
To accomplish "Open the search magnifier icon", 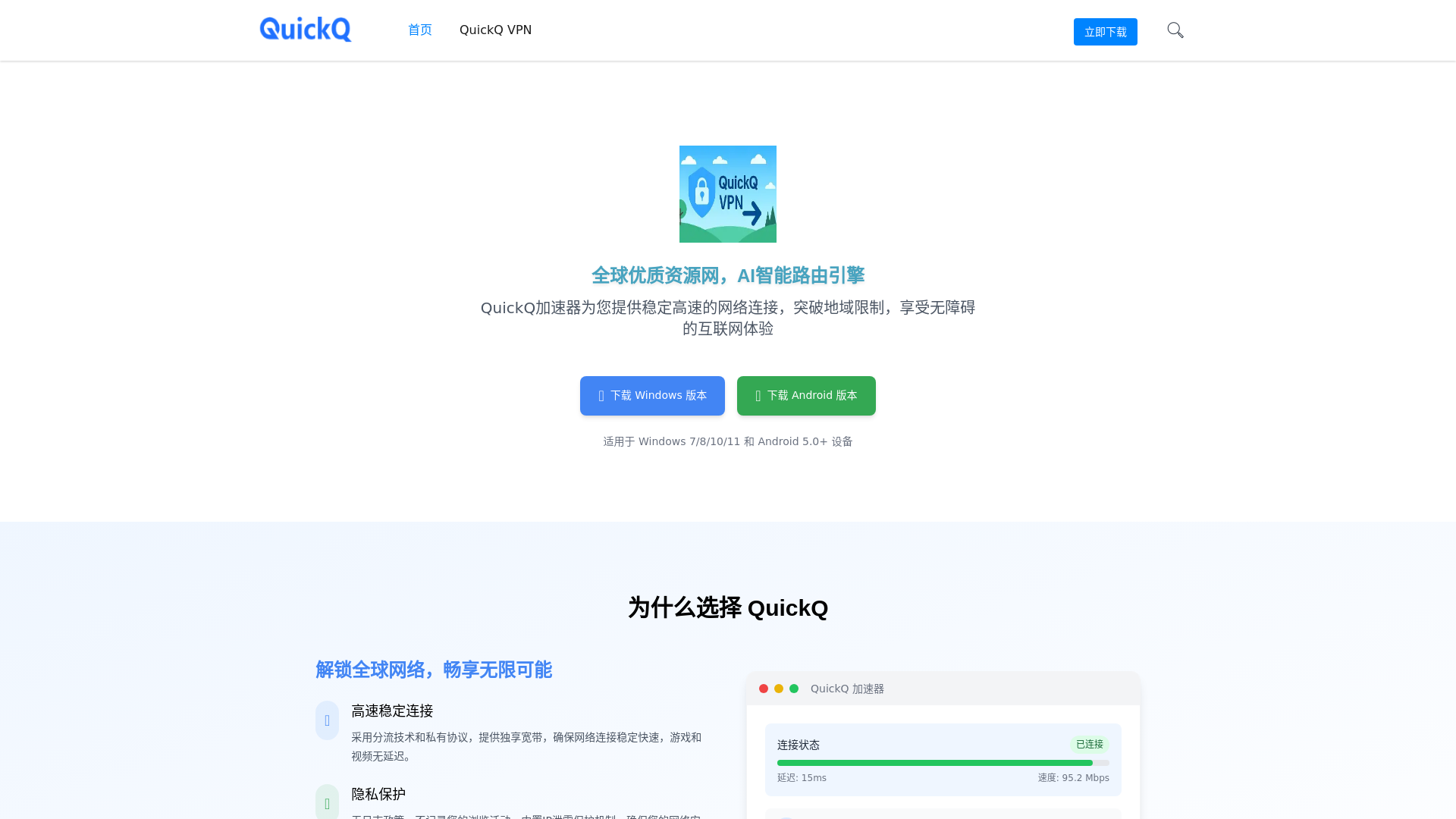I will (1175, 30).
